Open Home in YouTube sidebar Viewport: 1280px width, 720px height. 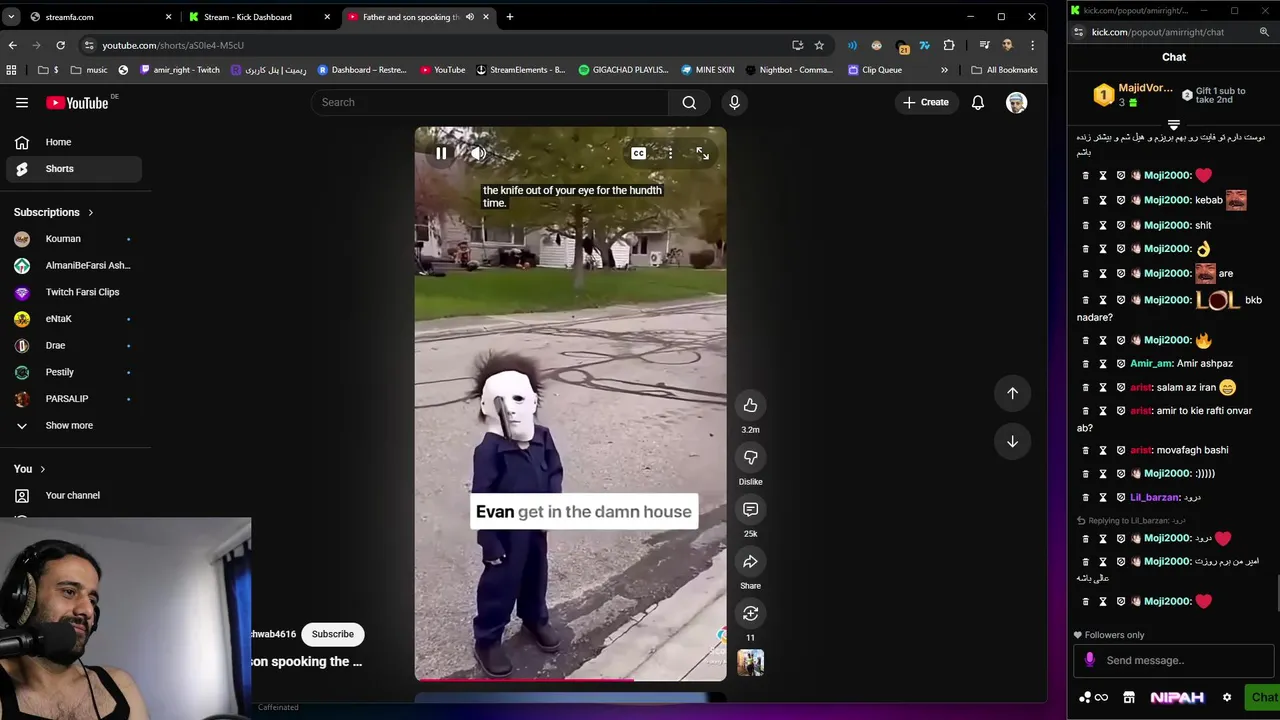[x=74, y=142]
